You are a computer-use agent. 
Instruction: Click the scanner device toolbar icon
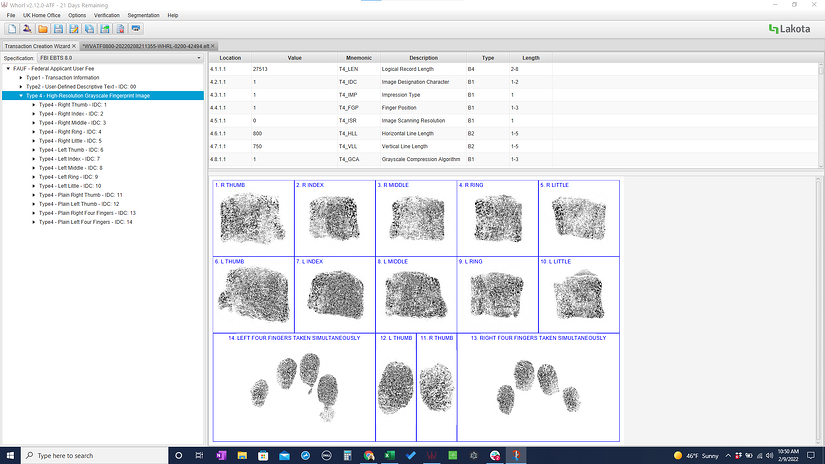click(x=136, y=29)
